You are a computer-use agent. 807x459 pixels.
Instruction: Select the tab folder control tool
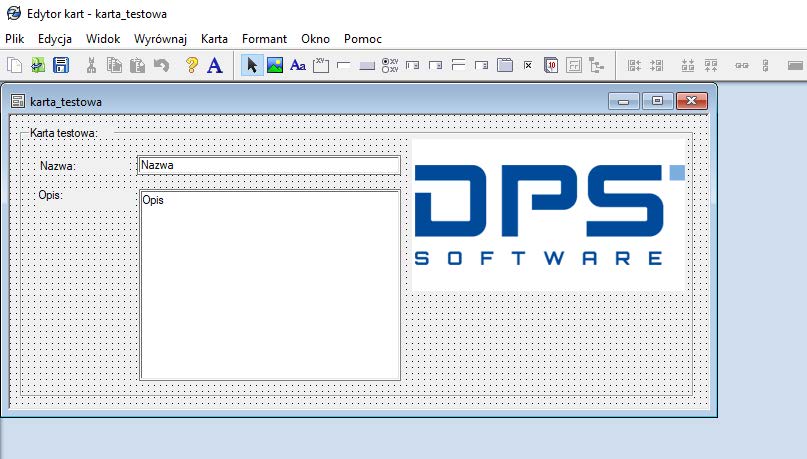point(505,65)
